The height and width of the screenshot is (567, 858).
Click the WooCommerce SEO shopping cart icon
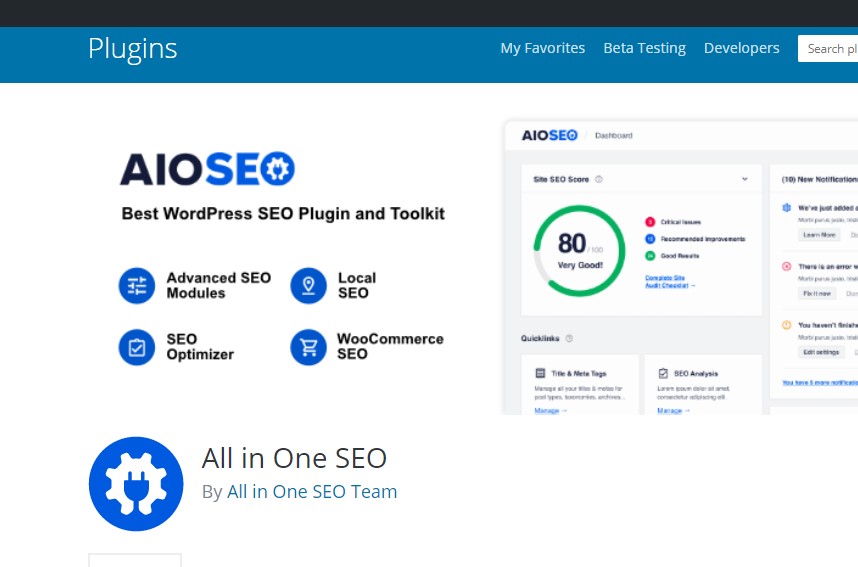point(309,347)
